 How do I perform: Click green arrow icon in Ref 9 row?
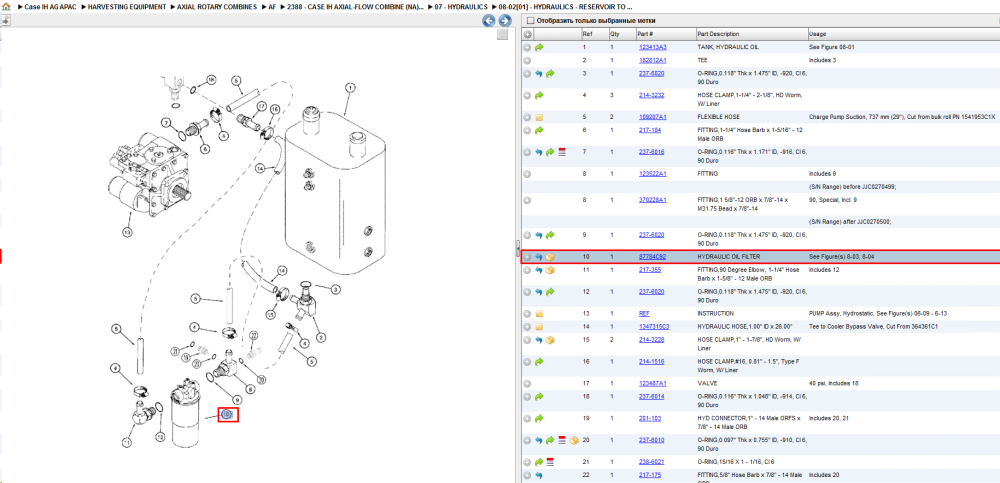coord(550,235)
